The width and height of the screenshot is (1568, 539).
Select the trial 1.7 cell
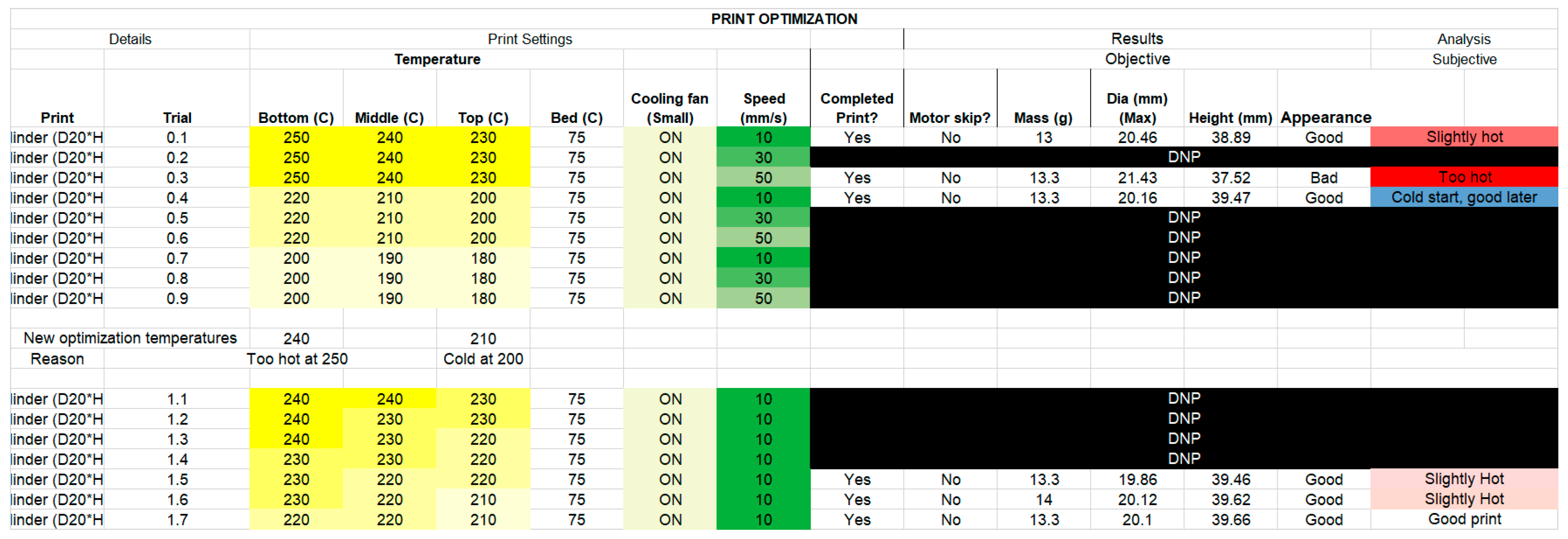click(177, 520)
